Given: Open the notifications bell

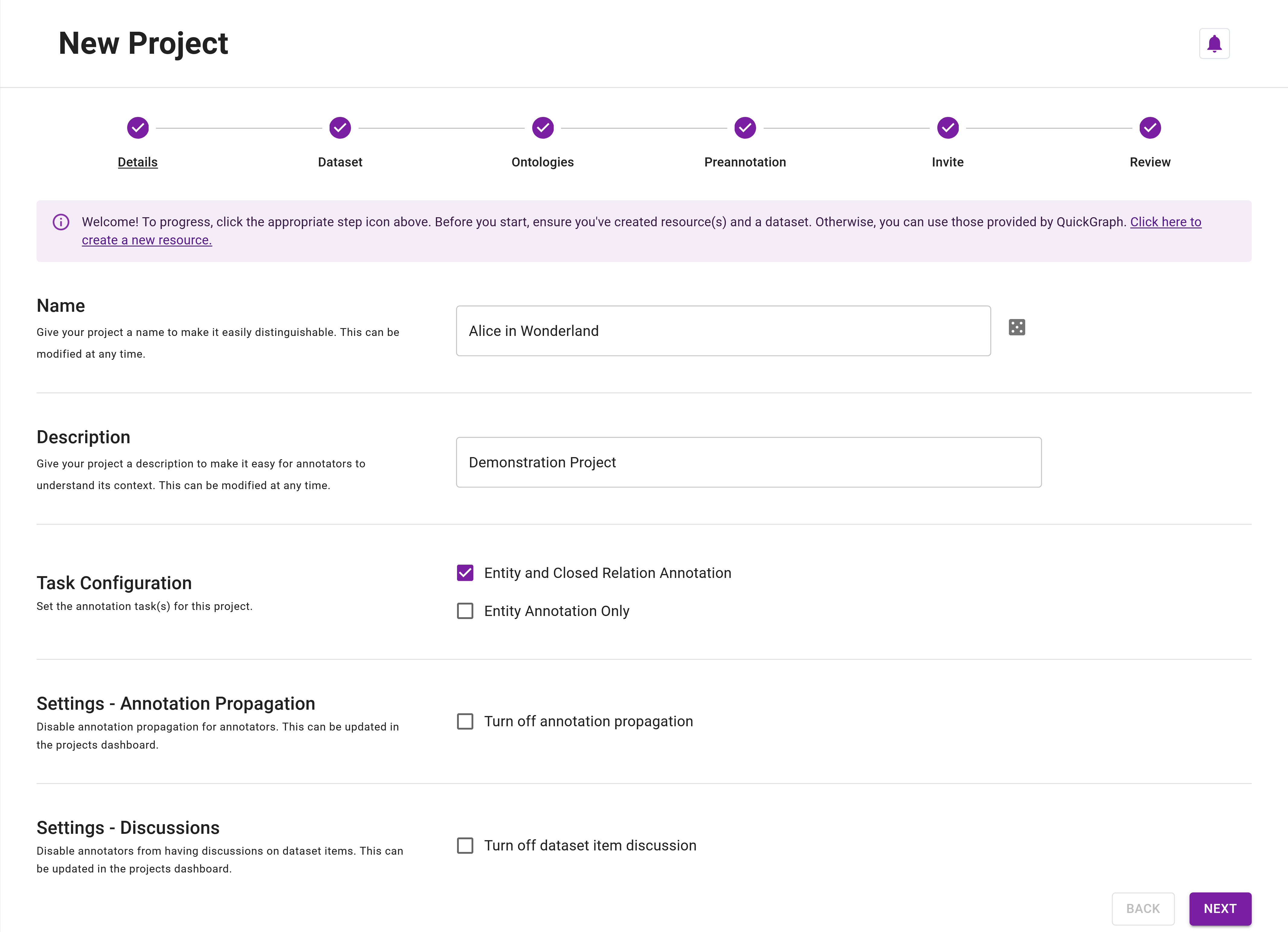Looking at the screenshot, I should pos(1214,43).
